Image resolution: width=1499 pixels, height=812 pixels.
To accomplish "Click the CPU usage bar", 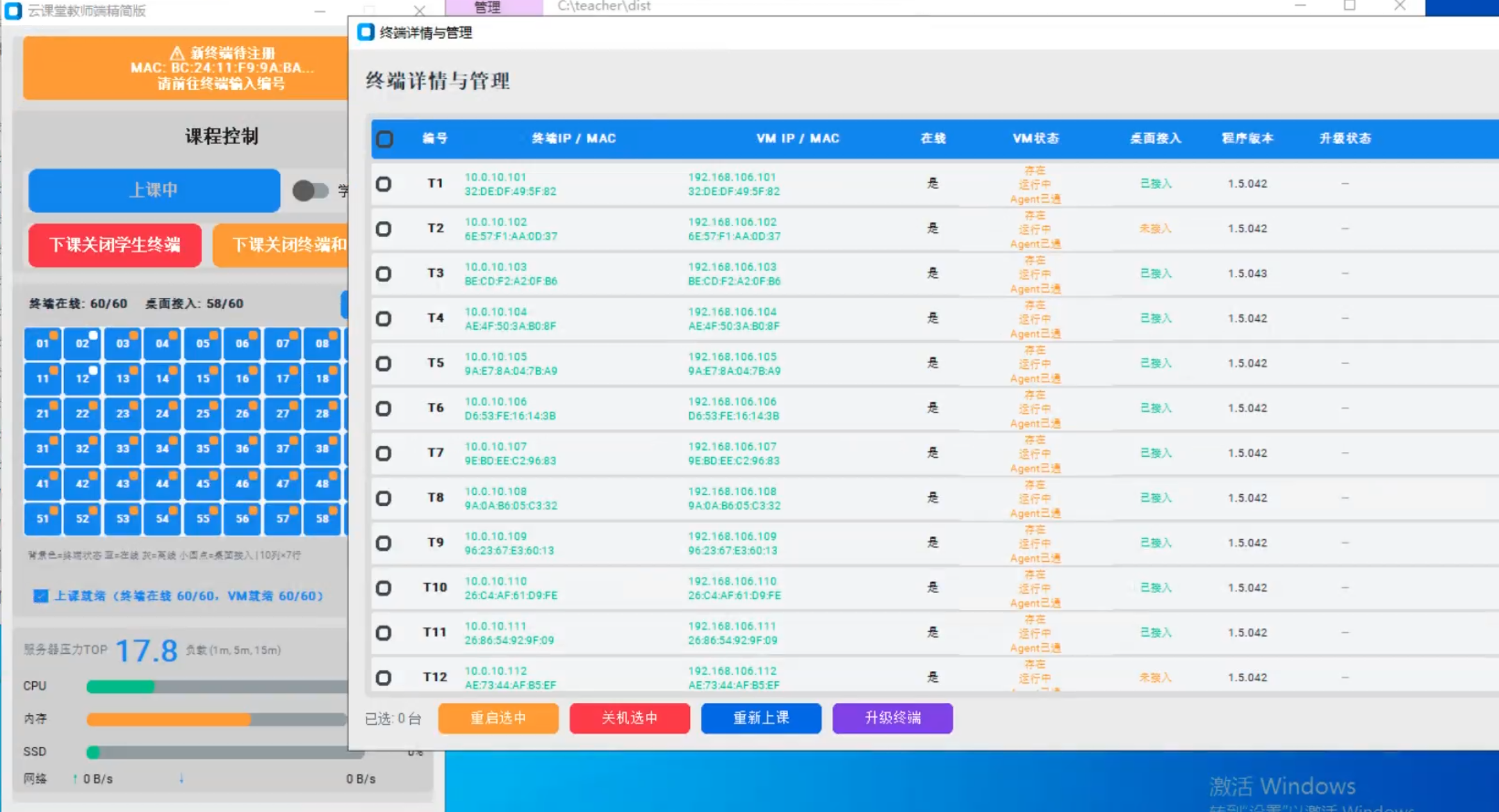I will pos(218,687).
